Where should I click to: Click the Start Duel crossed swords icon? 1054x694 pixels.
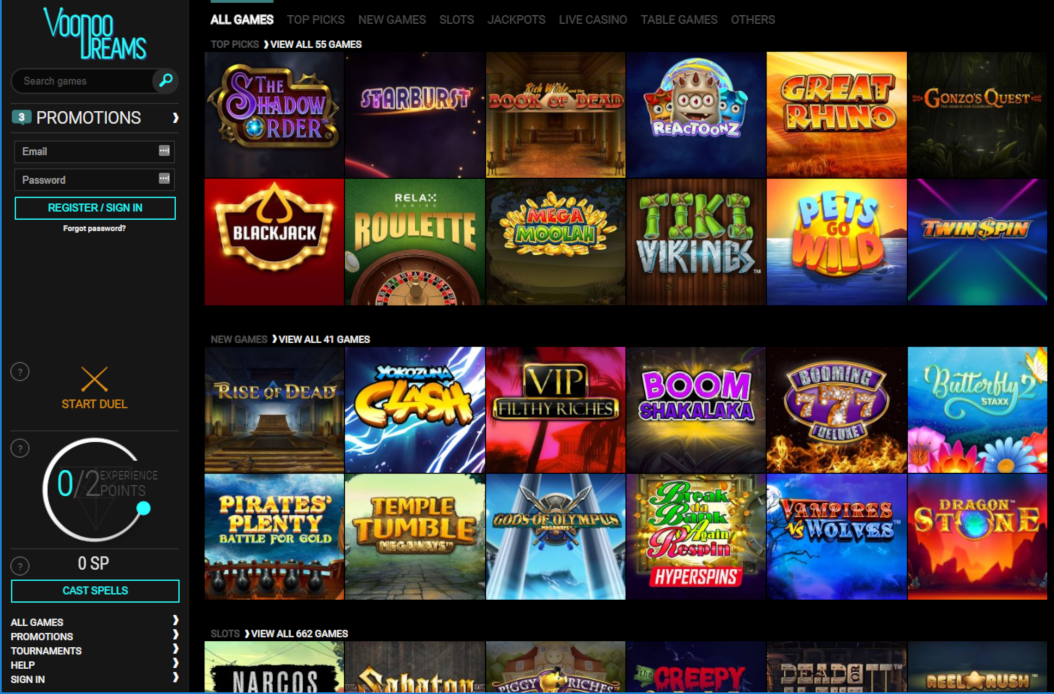[94, 379]
